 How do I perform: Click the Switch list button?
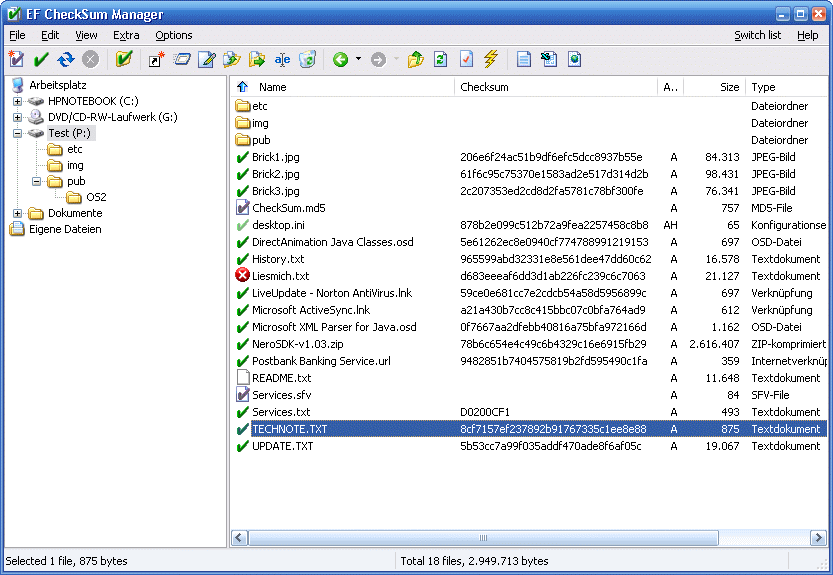(x=758, y=35)
